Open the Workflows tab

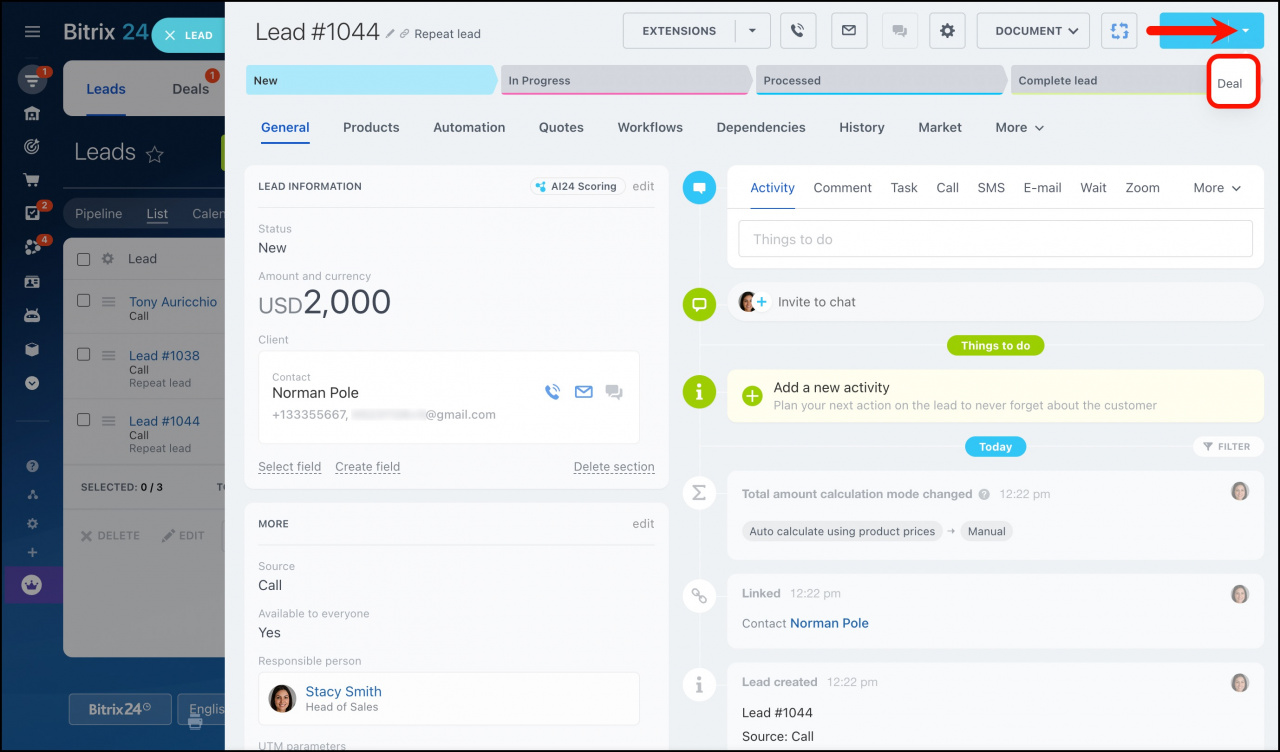(650, 128)
